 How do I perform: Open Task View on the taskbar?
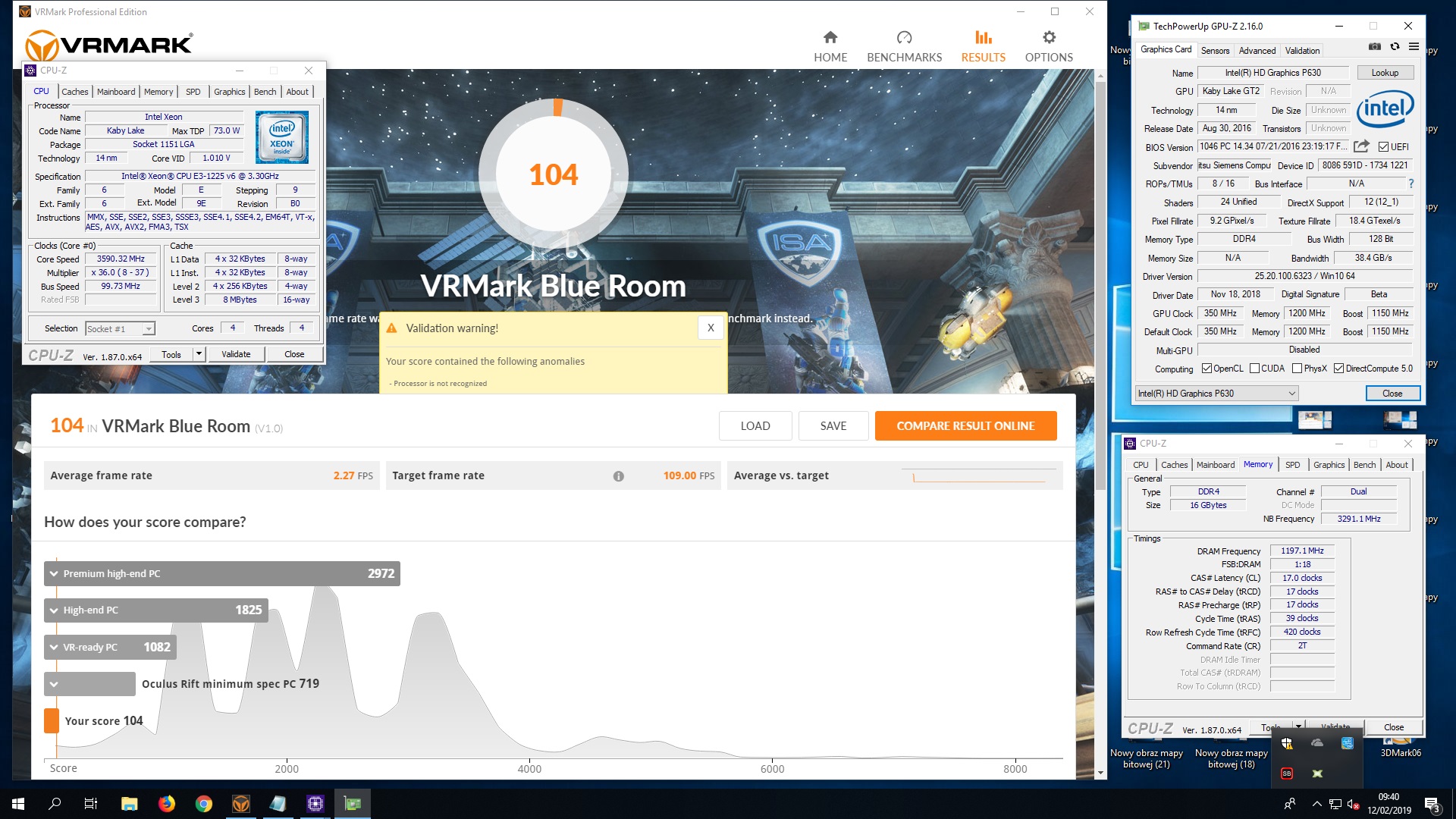click(91, 804)
